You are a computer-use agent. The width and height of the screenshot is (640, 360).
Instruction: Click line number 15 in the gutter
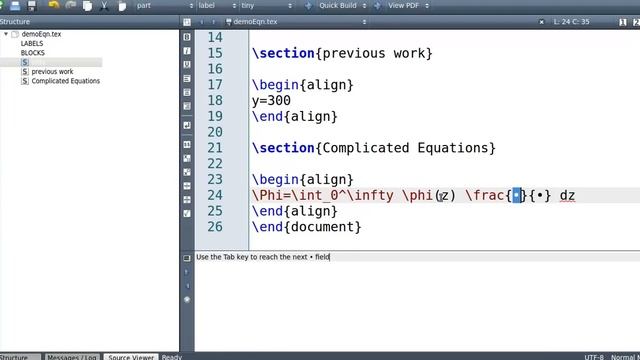(215, 53)
